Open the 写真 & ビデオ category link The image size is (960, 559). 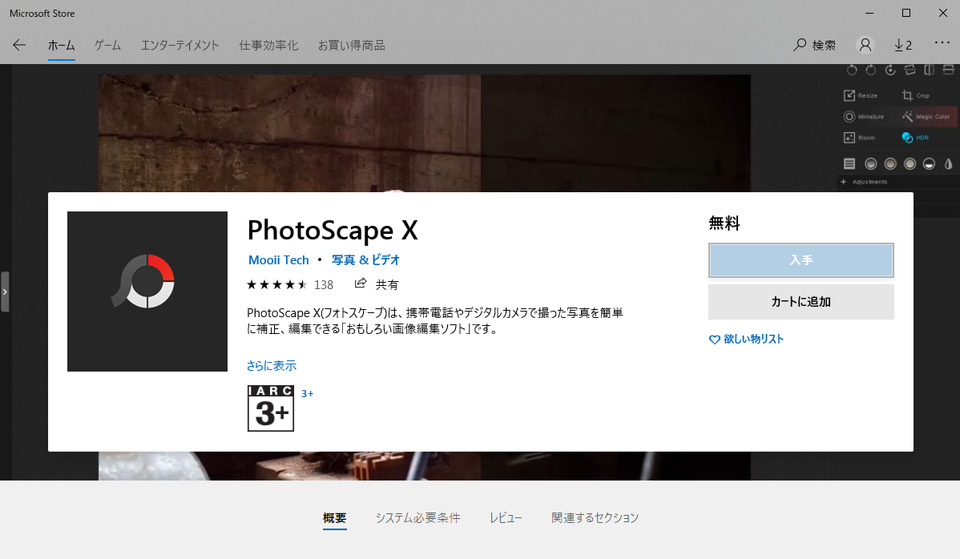click(366, 260)
